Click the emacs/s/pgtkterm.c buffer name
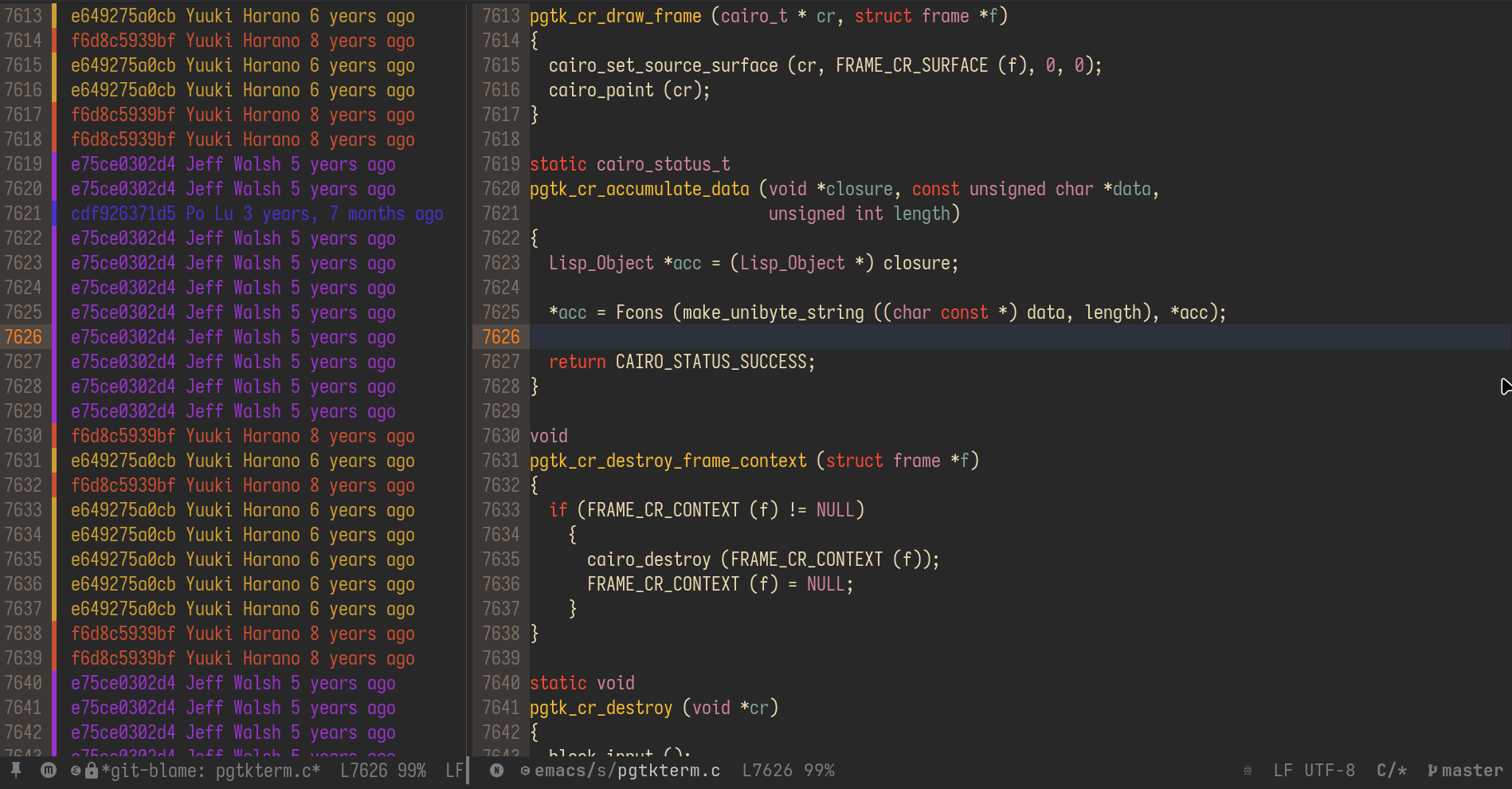 (627, 771)
